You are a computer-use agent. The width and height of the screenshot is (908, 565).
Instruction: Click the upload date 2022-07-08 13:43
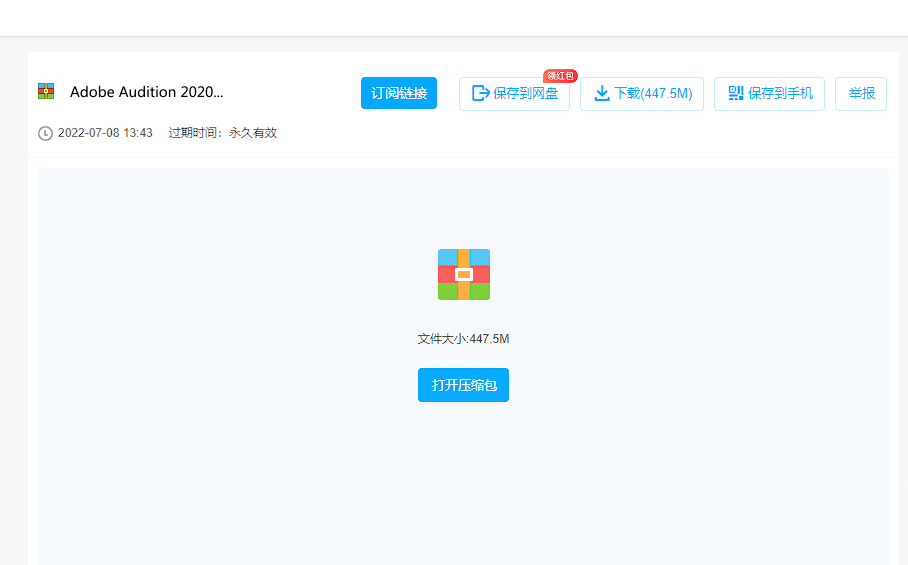(x=105, y=133)
